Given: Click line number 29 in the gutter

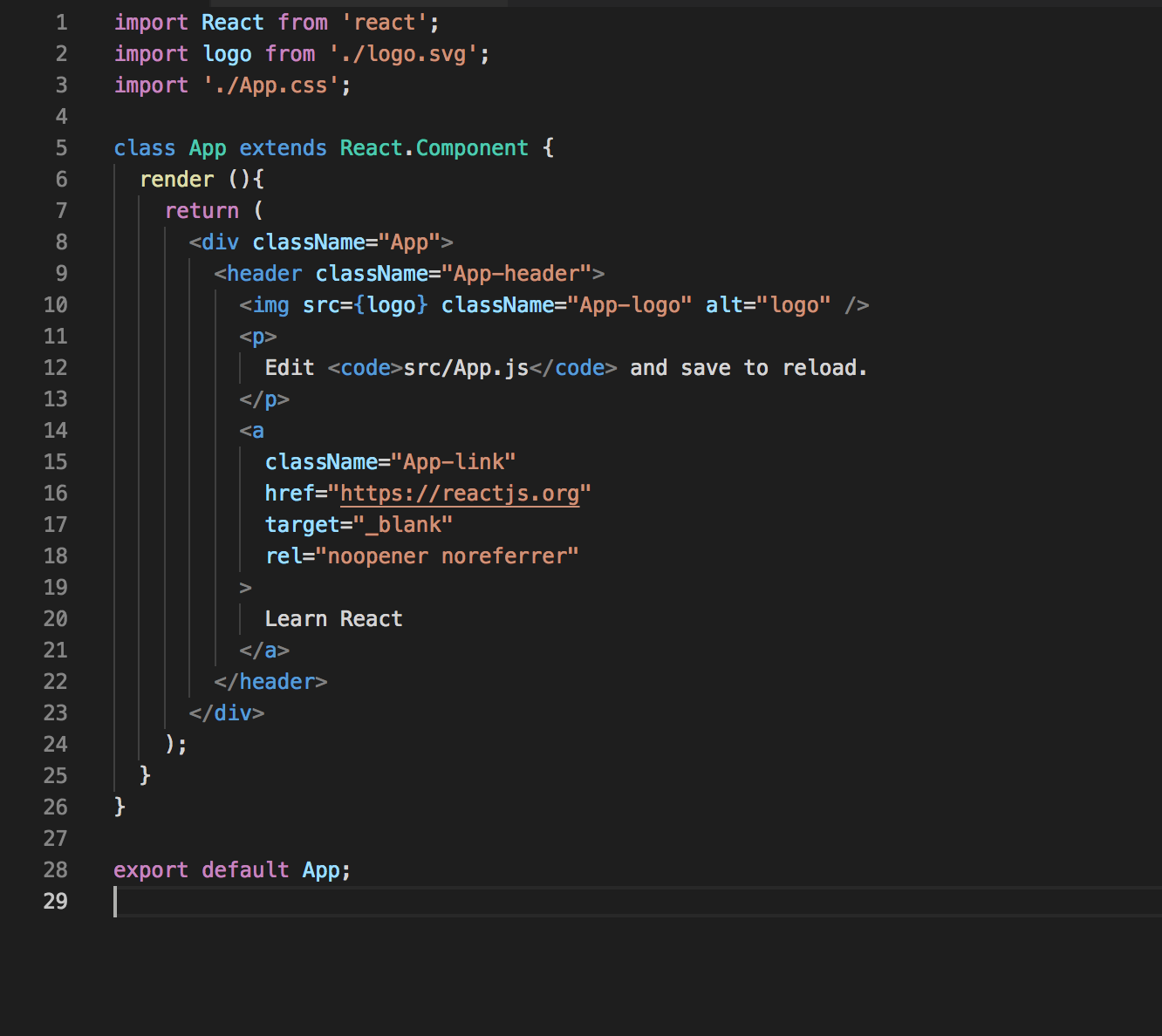Looking at the screenshot, I should (x=56, y=902).
